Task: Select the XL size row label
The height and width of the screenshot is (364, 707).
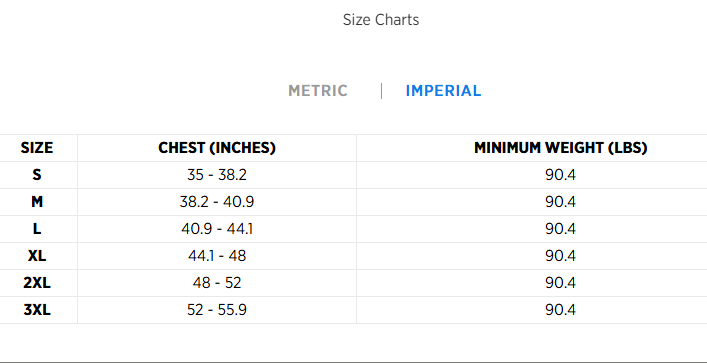Action: (x=37, y=256)
